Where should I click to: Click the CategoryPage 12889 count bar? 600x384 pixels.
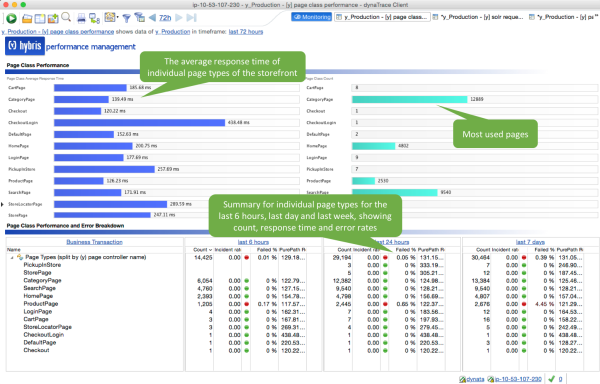pos(409,99)
